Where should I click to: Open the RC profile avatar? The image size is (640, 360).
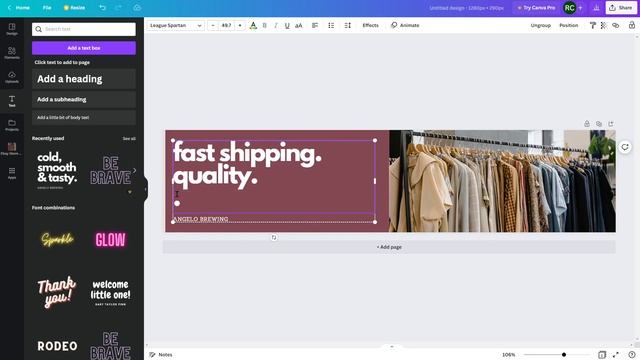click(x=569, y=8)
